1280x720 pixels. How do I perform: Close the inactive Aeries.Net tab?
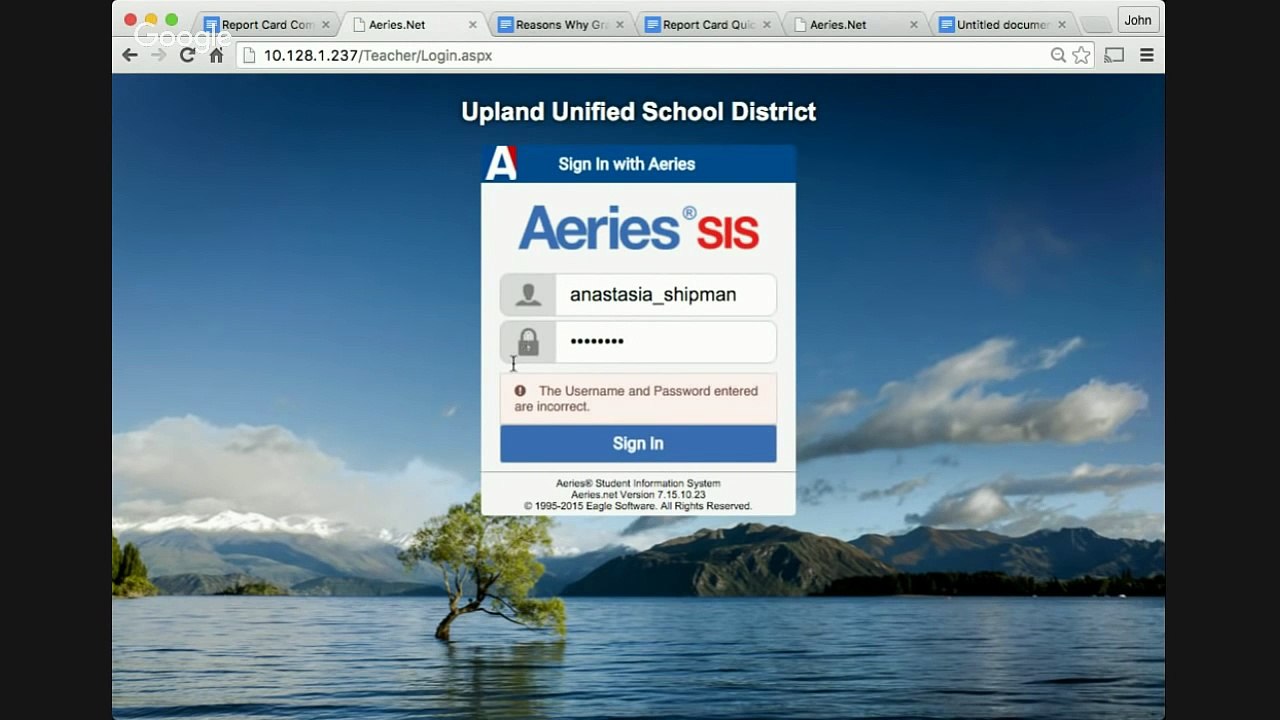(913, 25)
